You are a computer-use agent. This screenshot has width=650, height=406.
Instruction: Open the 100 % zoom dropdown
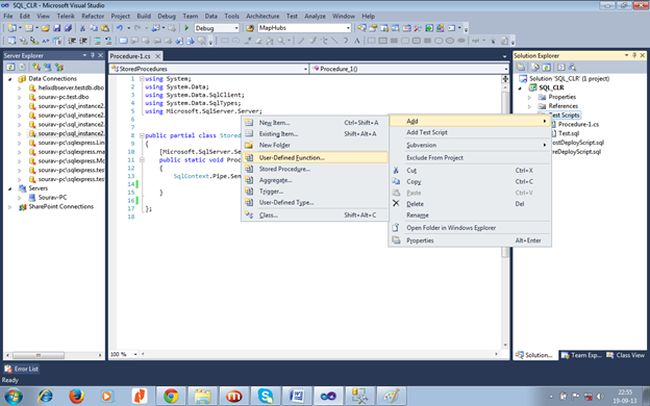point(135,354)
